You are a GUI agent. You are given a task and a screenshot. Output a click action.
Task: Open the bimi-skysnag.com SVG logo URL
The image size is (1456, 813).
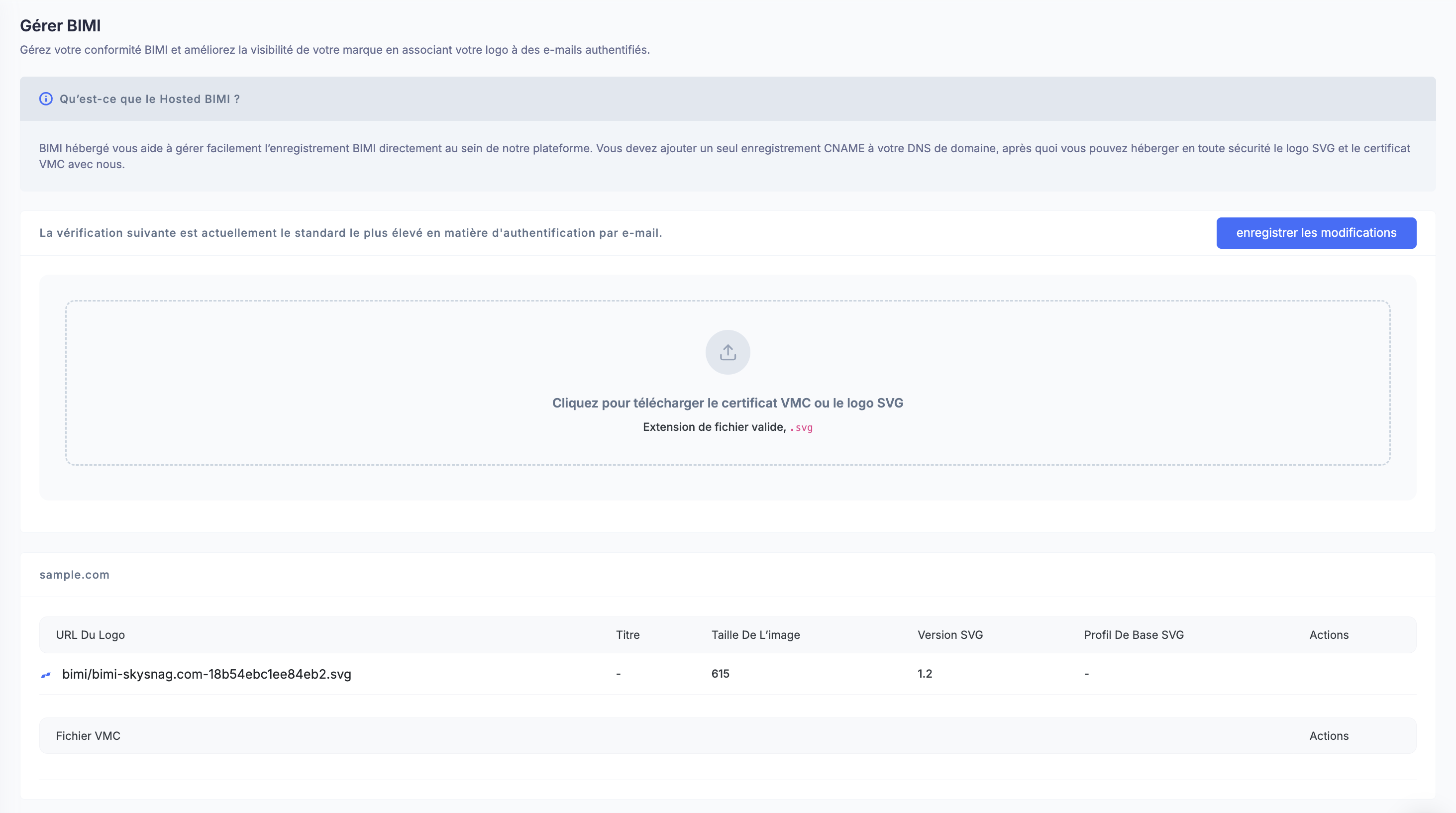pyautogui.click(x=207, y=674)
